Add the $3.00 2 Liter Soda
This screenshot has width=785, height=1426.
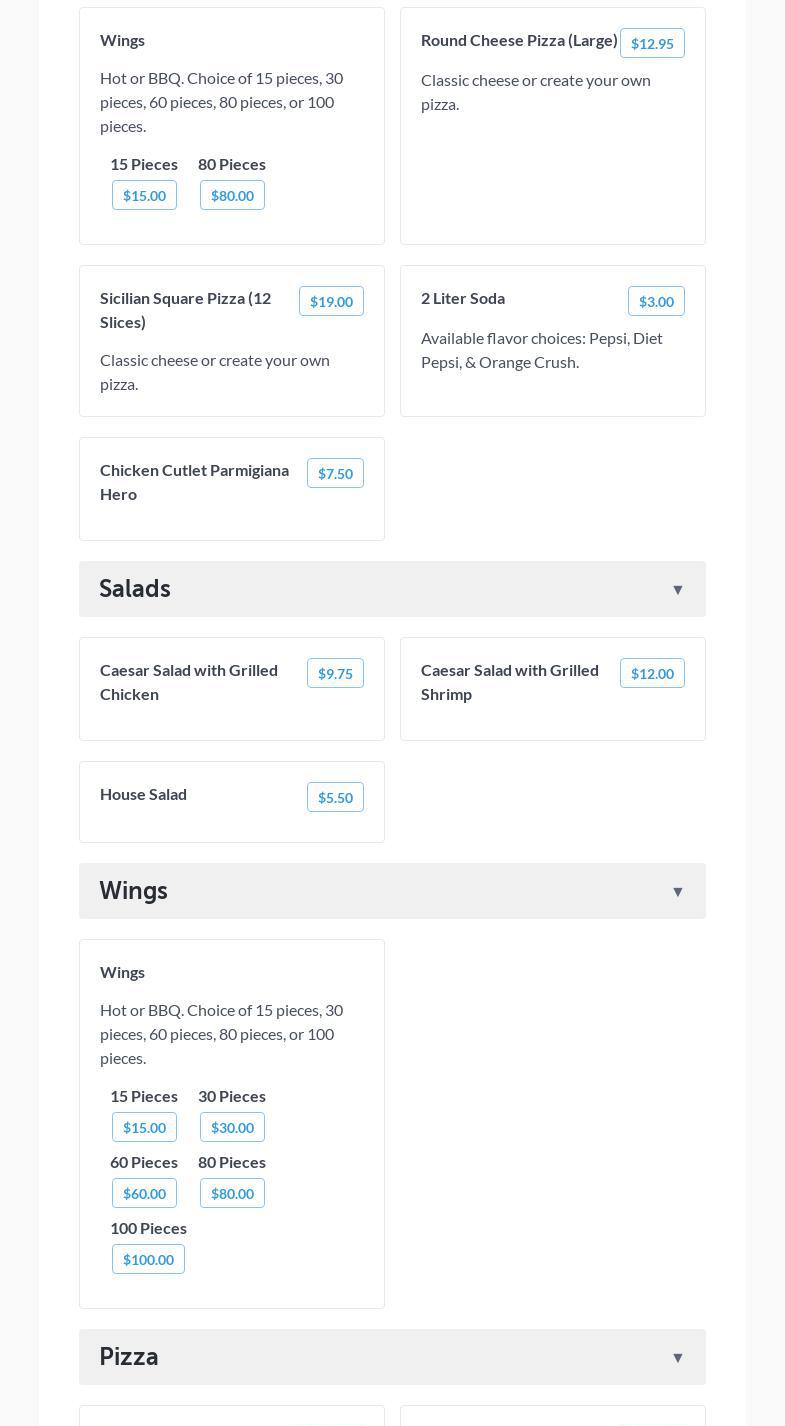pos(656,301)
